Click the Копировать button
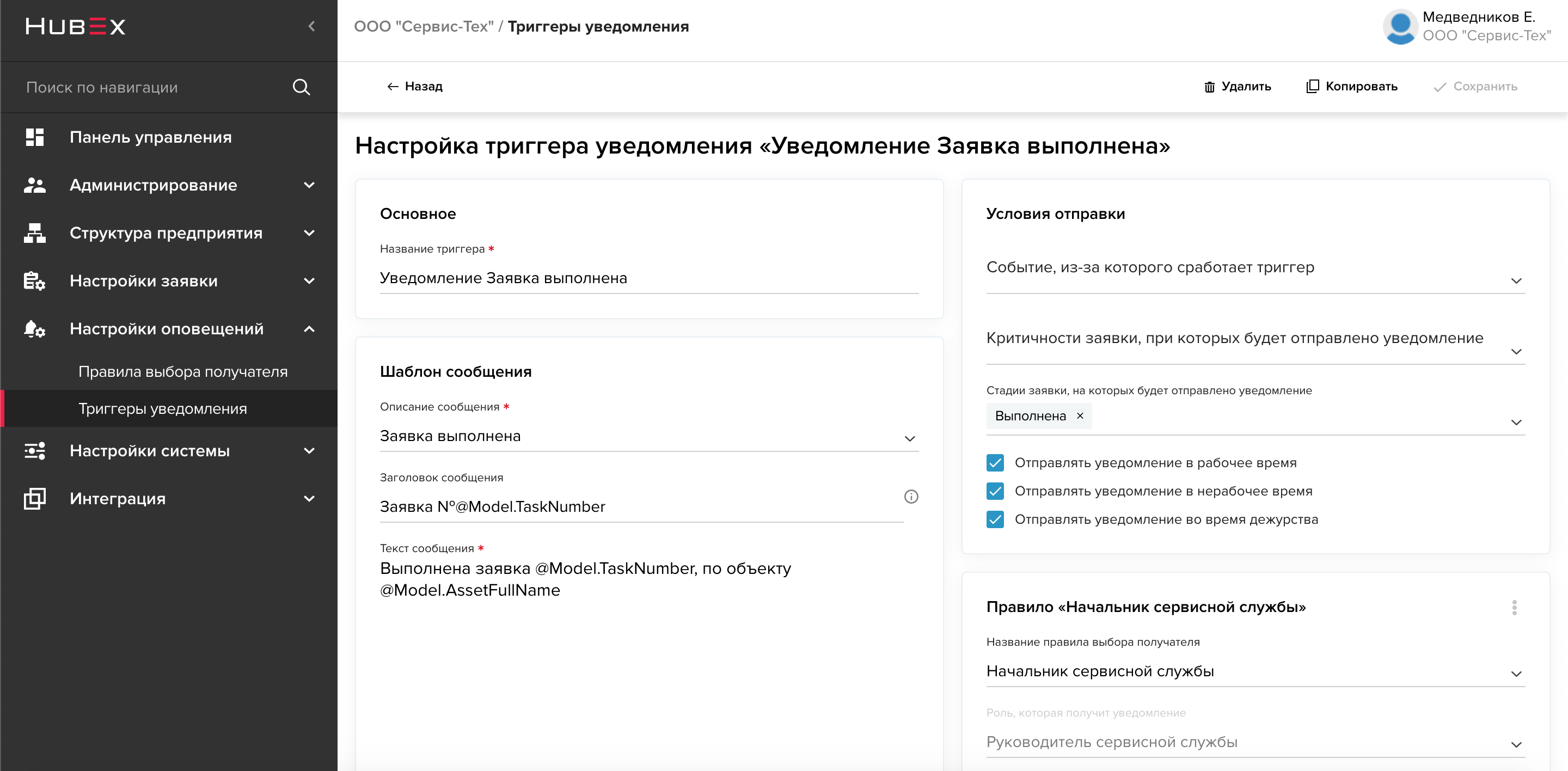1568x771 pixels. (x=1351, y=87)
